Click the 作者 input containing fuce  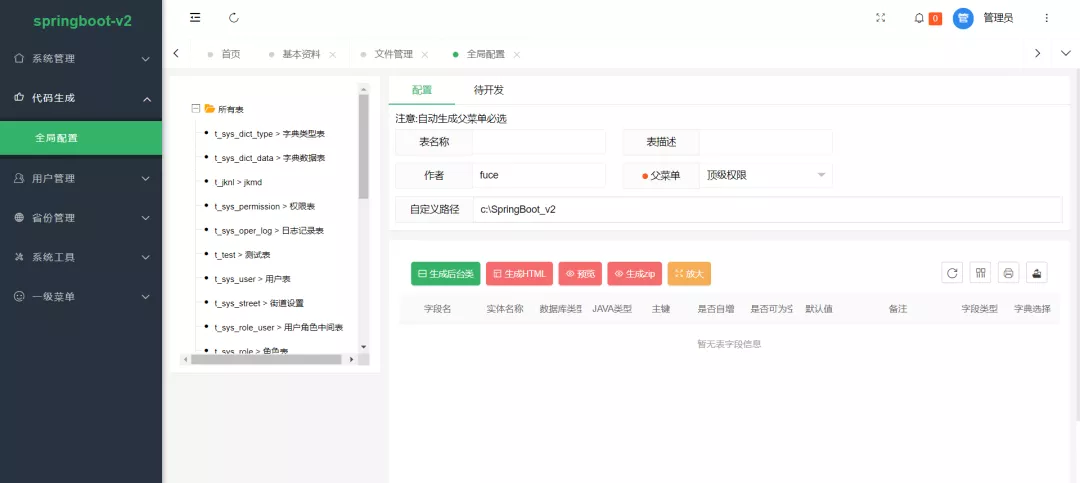539,175
